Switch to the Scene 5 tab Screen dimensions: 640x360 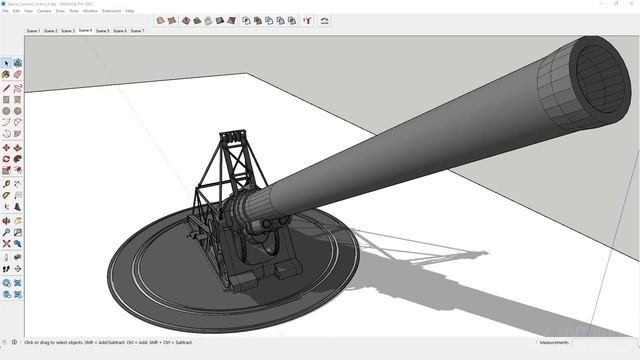point(102,31)
